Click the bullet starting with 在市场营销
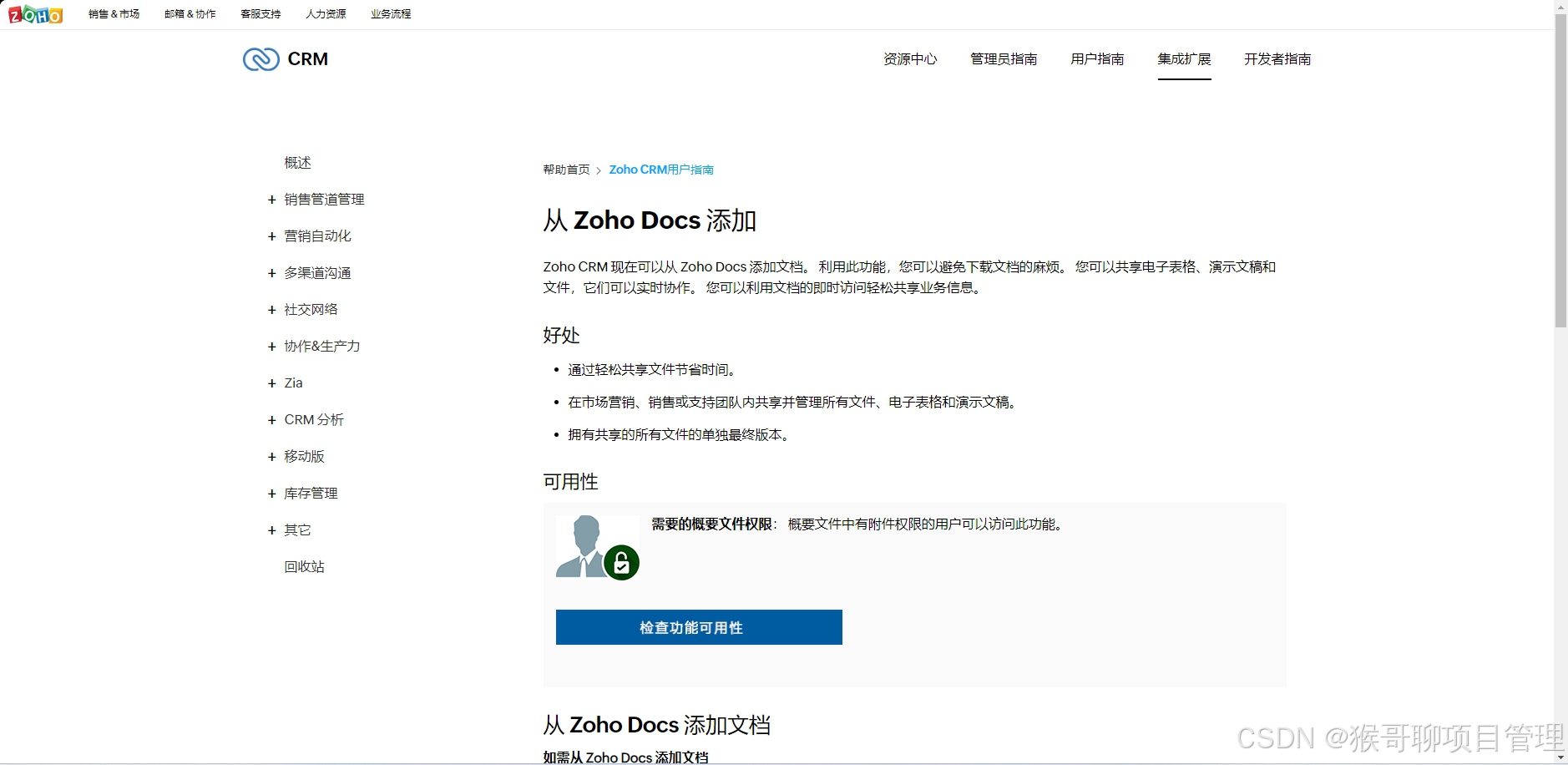The height and width of the screenshot is (765, 1568). click(792, 403)
